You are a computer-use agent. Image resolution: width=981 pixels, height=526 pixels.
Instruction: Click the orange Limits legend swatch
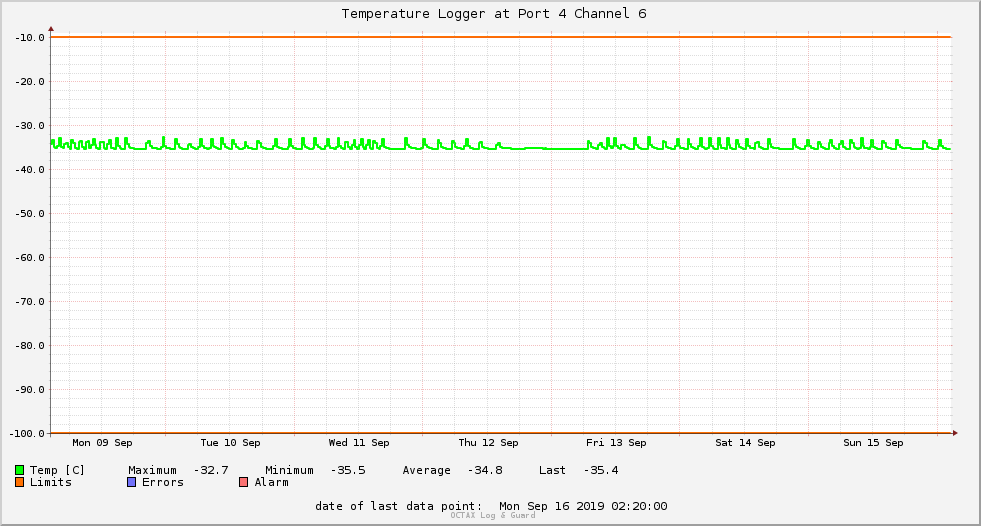(19, 482)
